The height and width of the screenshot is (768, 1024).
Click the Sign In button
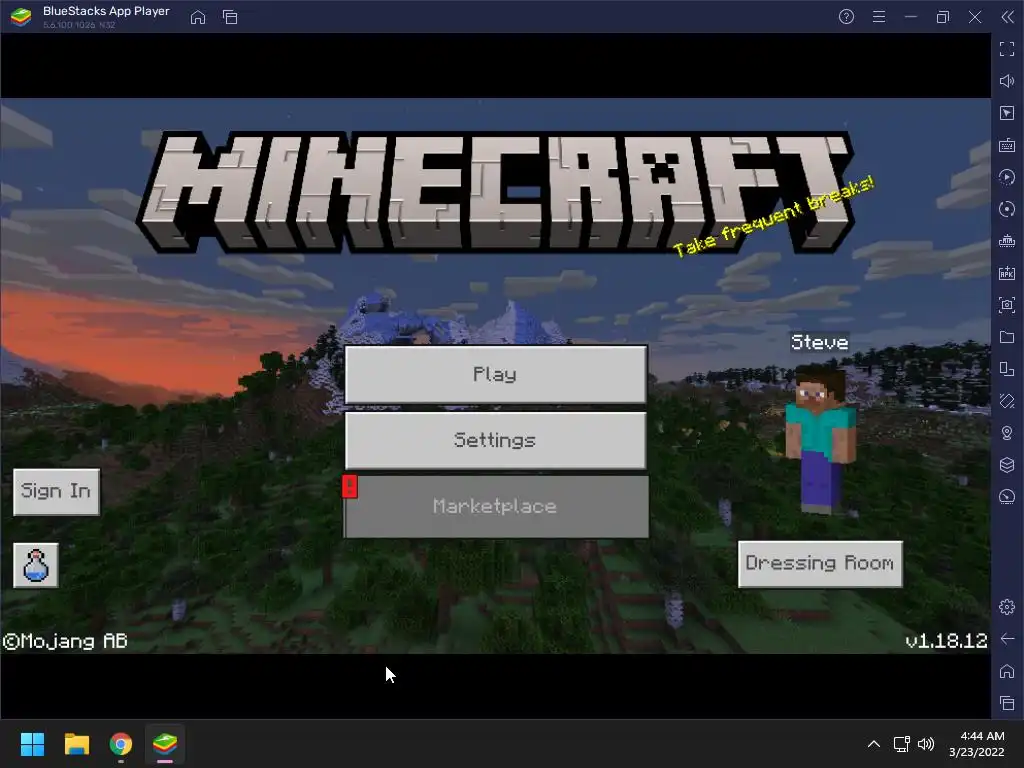tap(56, 491)
